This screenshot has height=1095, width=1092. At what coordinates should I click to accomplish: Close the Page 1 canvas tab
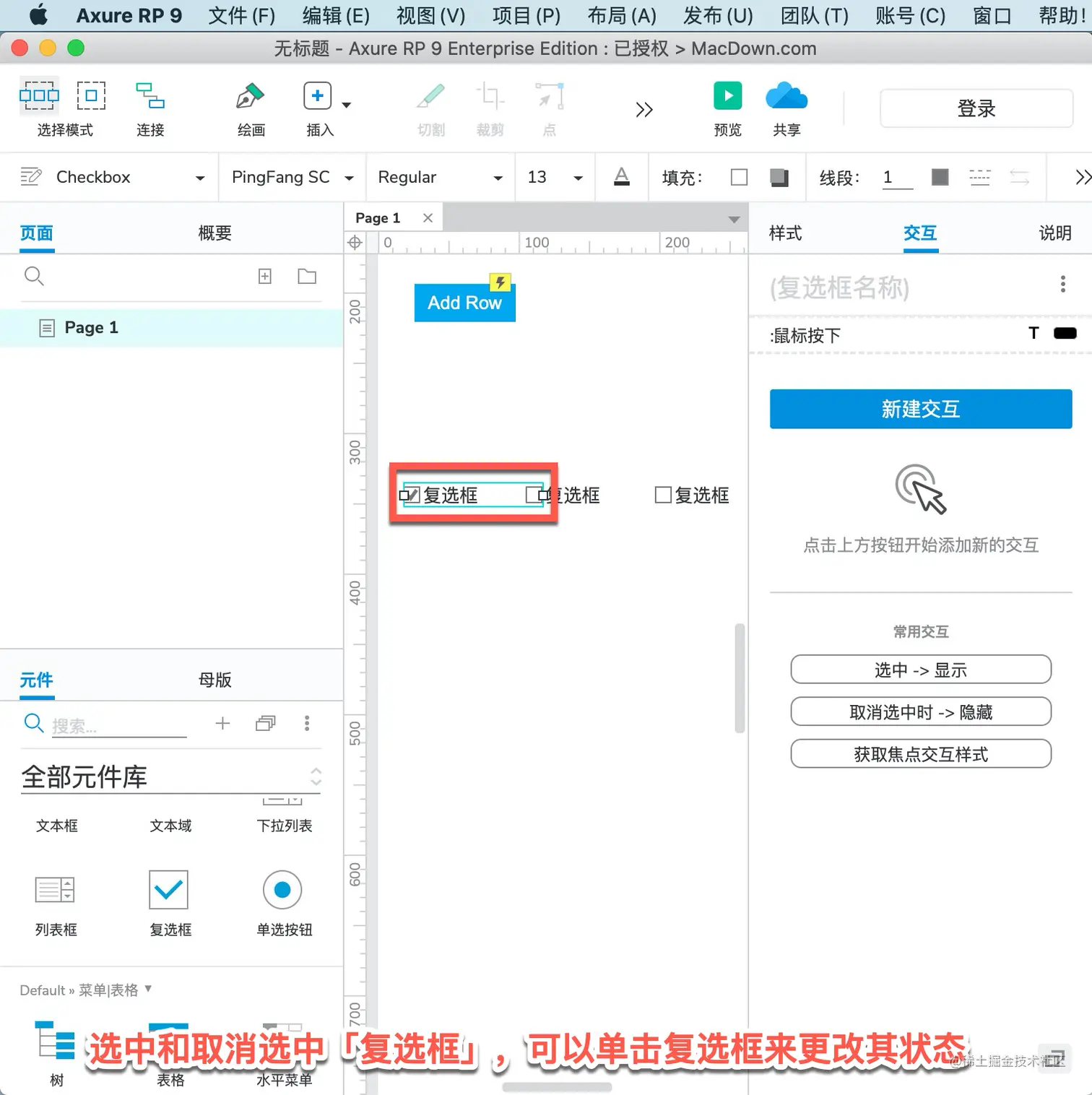[428, 218]
